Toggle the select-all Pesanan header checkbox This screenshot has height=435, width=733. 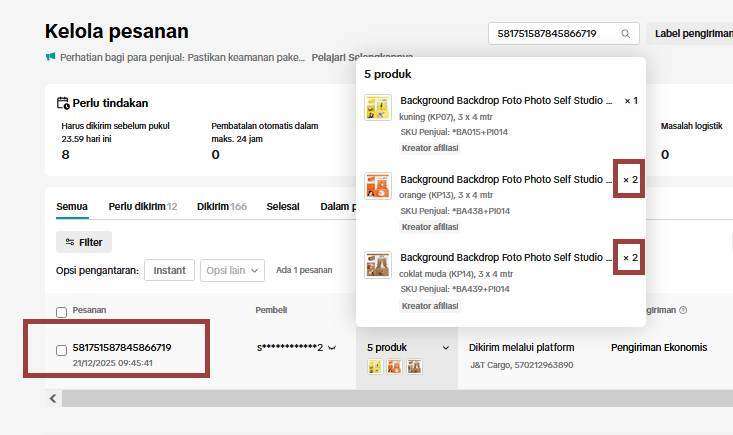pos(62,311)
